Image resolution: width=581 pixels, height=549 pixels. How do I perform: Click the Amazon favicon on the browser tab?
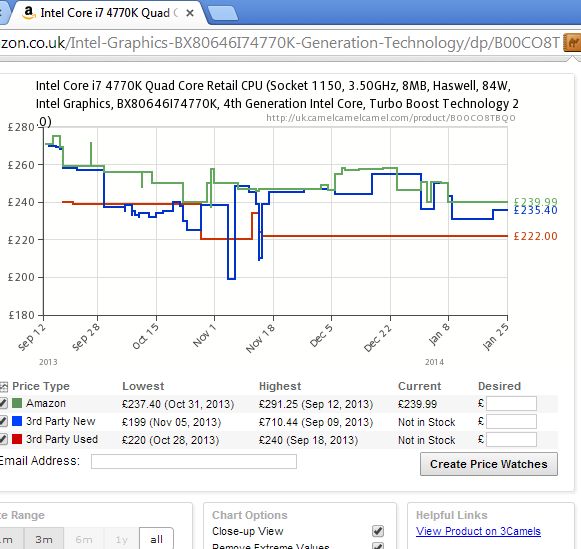29,13
